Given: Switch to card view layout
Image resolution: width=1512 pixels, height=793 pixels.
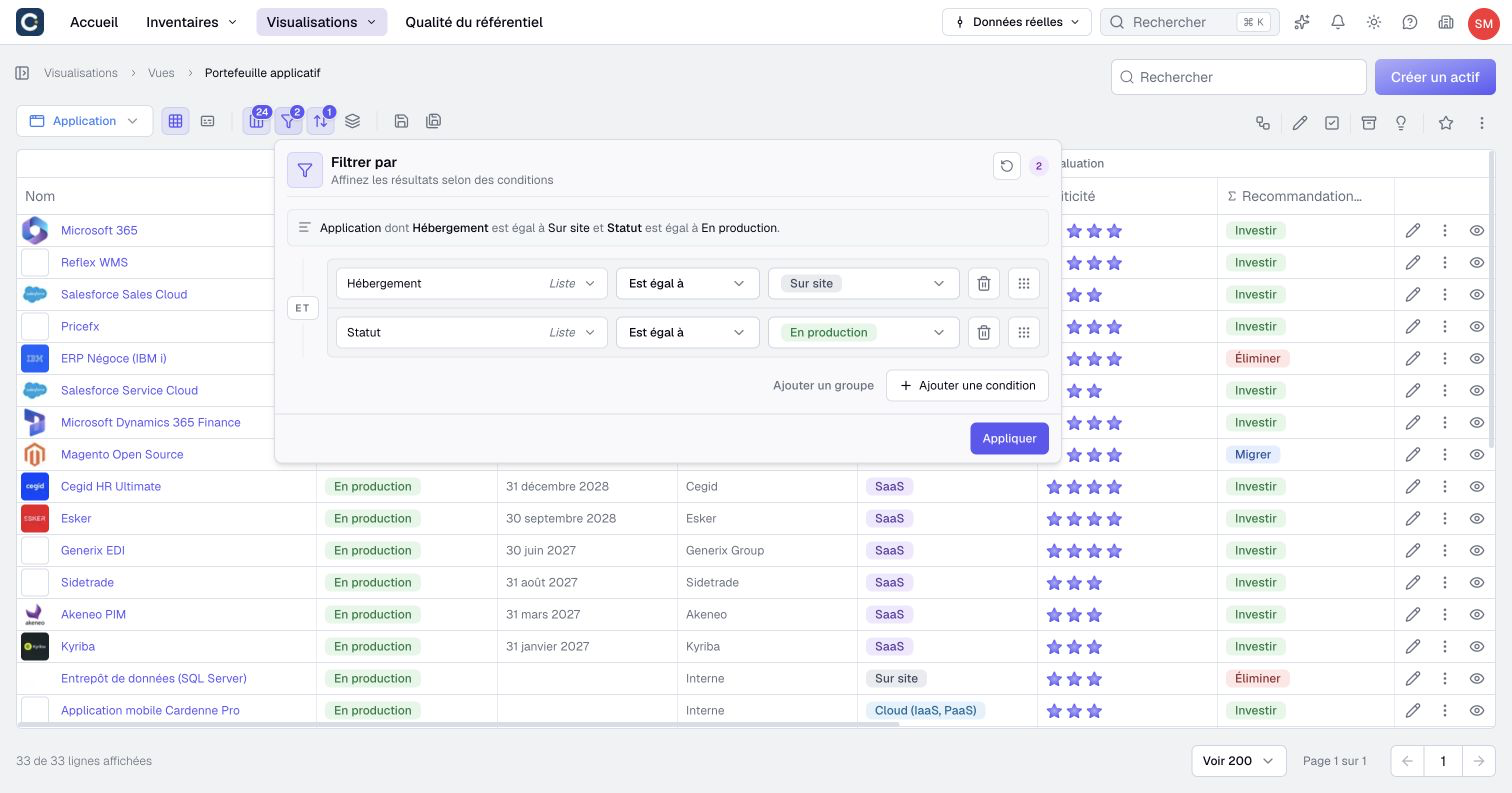Looking at the screenshot, I should [x=207, y=121].
